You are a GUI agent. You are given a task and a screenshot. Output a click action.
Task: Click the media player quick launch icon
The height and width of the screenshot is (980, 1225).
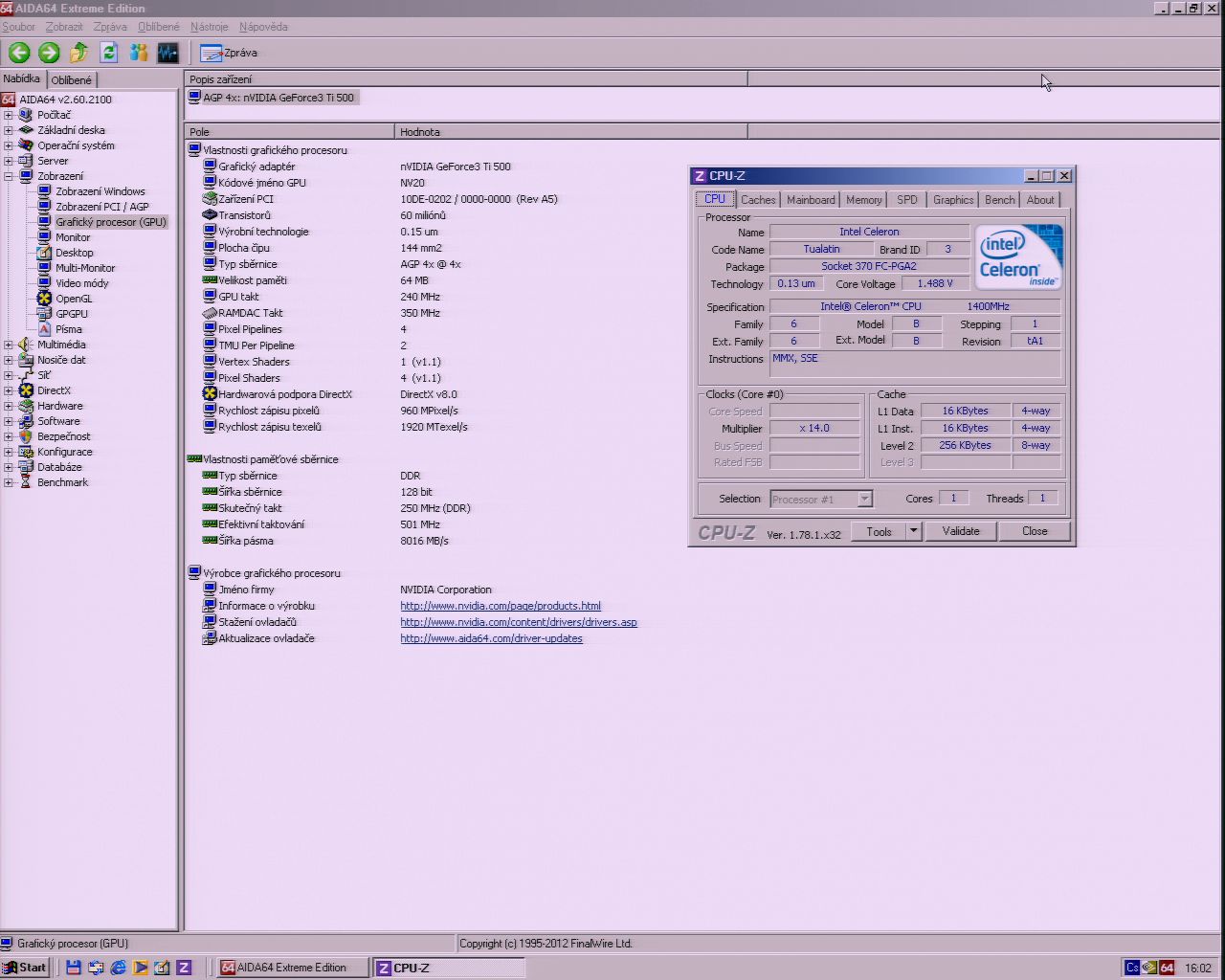(140, 968)
